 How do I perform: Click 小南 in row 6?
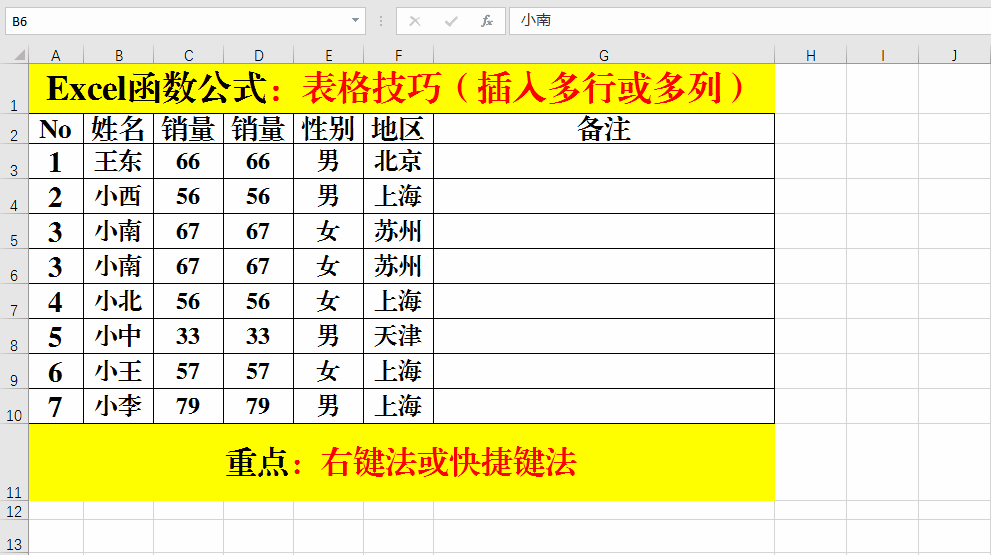[x=118, y=267]
